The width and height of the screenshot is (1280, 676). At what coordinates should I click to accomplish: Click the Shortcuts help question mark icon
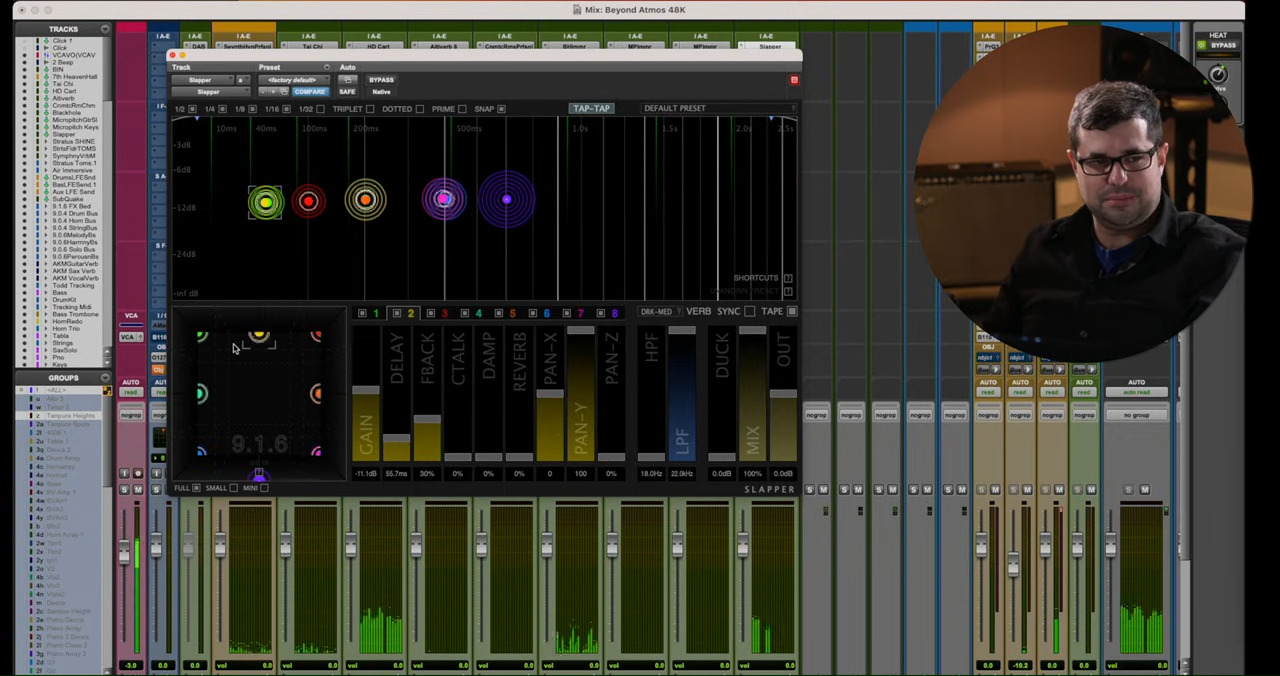pyautogui.click(x=788, y=278)
